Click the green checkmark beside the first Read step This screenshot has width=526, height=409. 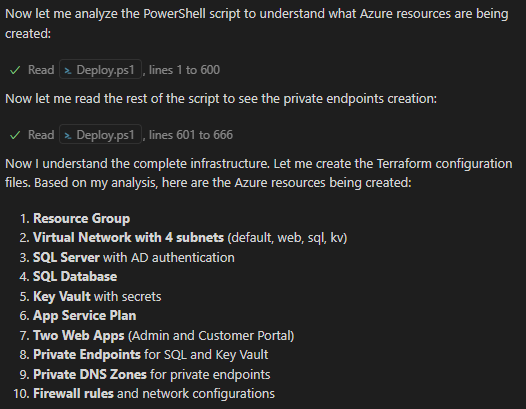tap(15, 70)
